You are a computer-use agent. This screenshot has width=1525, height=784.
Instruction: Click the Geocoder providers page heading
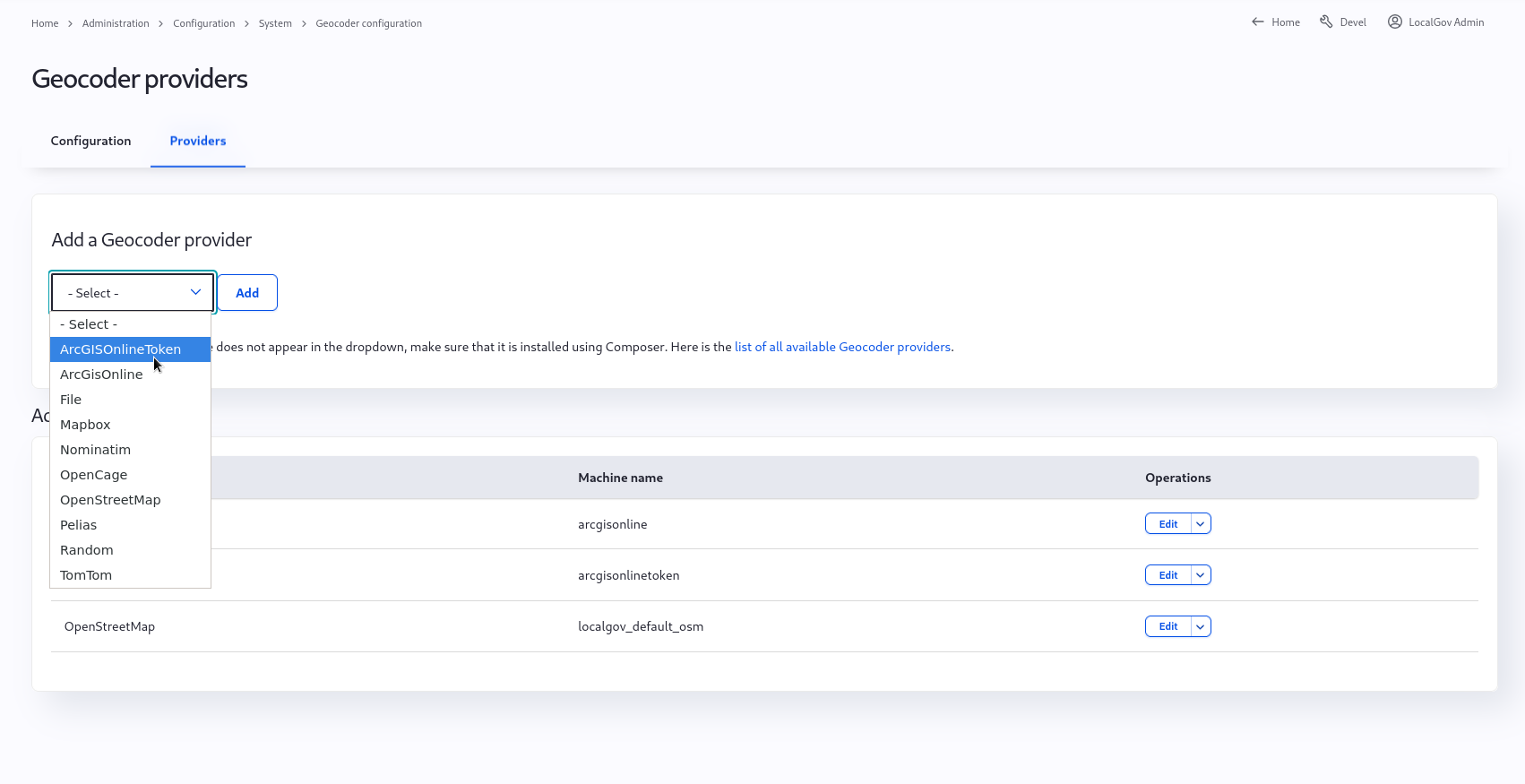[x=140, y=79]
